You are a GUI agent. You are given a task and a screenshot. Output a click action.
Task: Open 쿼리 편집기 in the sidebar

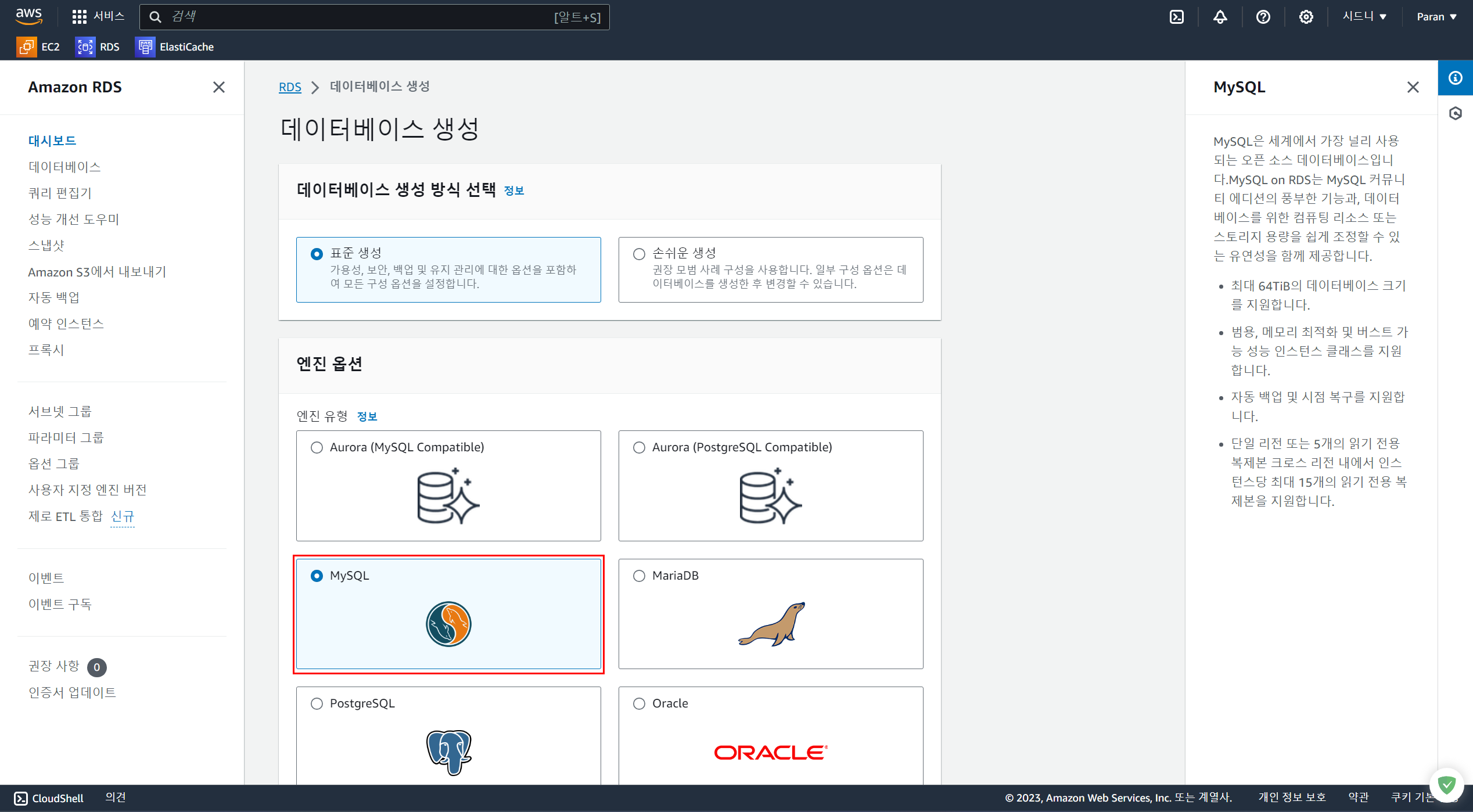tap(60, 193)
